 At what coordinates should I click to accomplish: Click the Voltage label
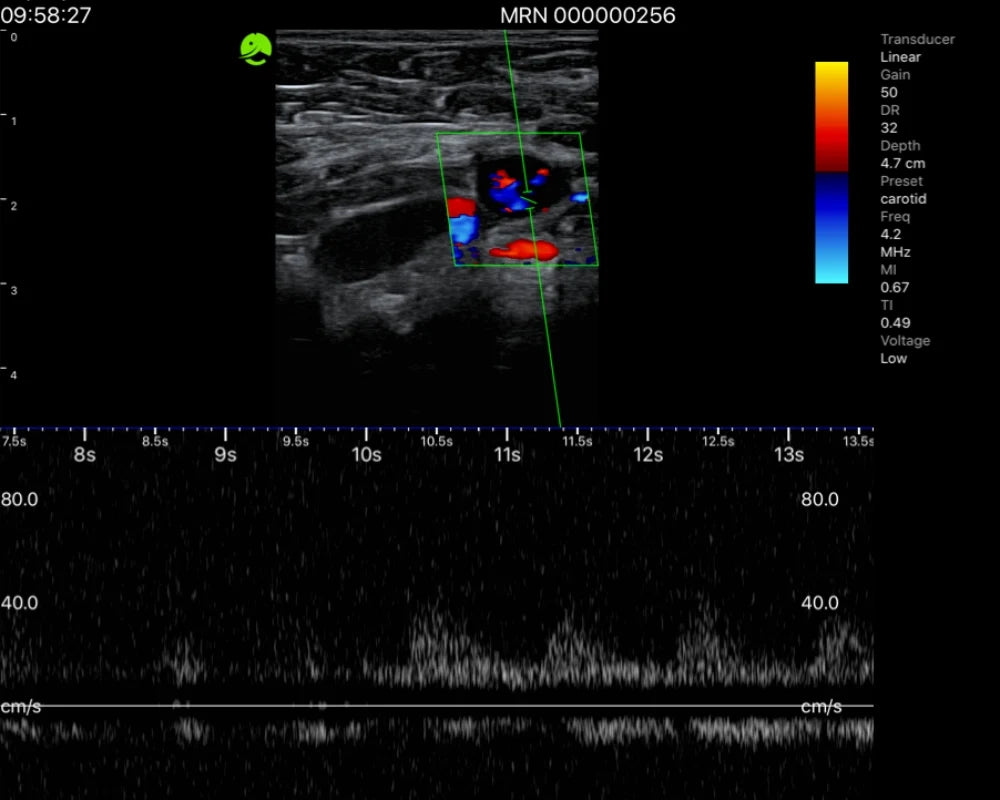click(905, 341)
